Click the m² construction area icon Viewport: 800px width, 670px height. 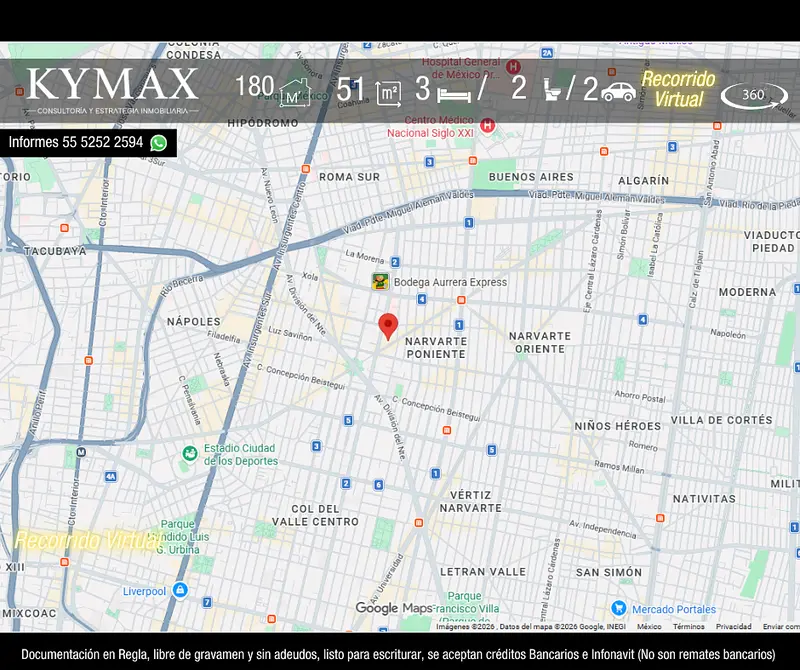coord(388,93)
